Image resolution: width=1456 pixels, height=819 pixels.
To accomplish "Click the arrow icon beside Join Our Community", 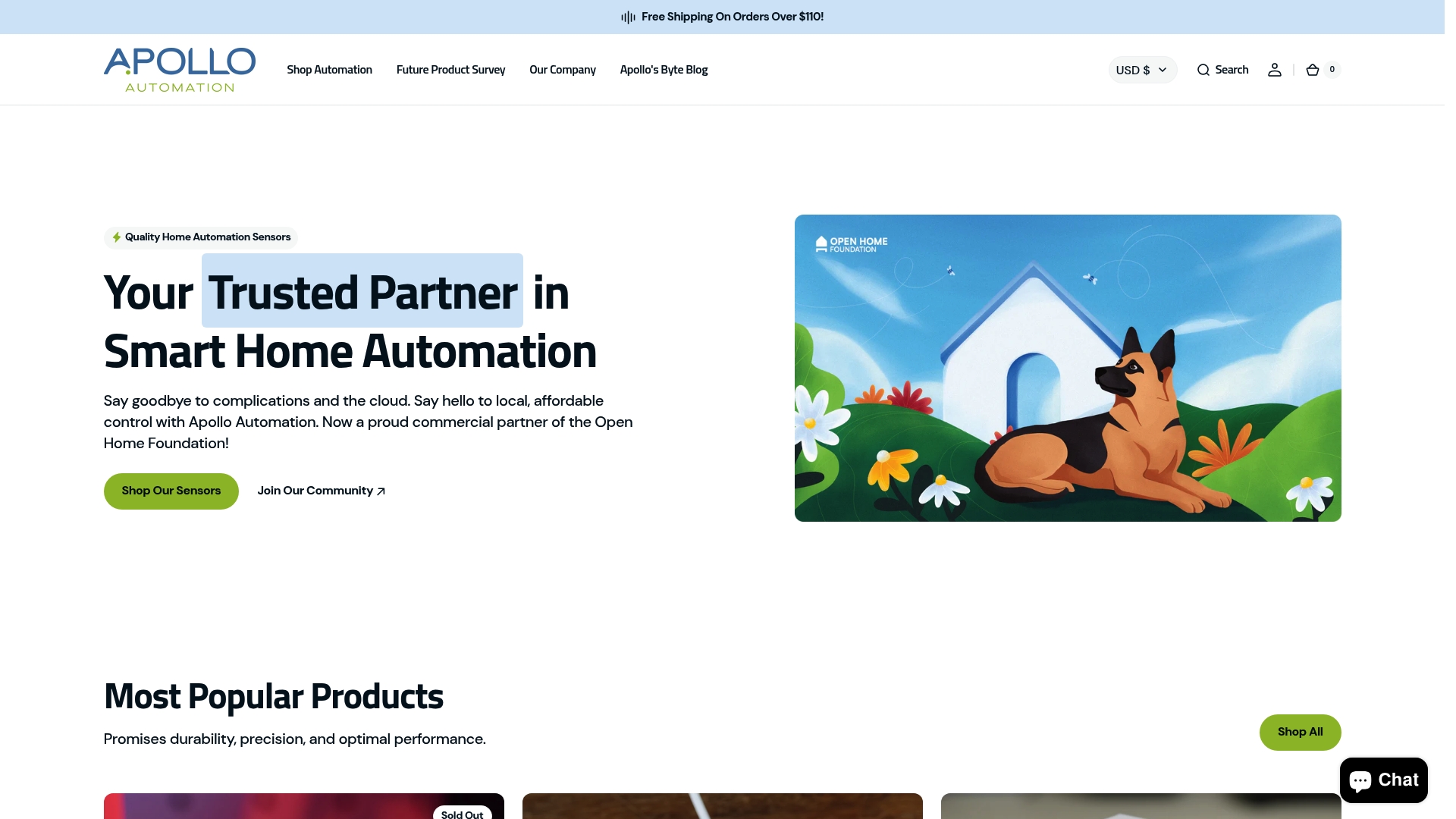I will tap(381, 491).
